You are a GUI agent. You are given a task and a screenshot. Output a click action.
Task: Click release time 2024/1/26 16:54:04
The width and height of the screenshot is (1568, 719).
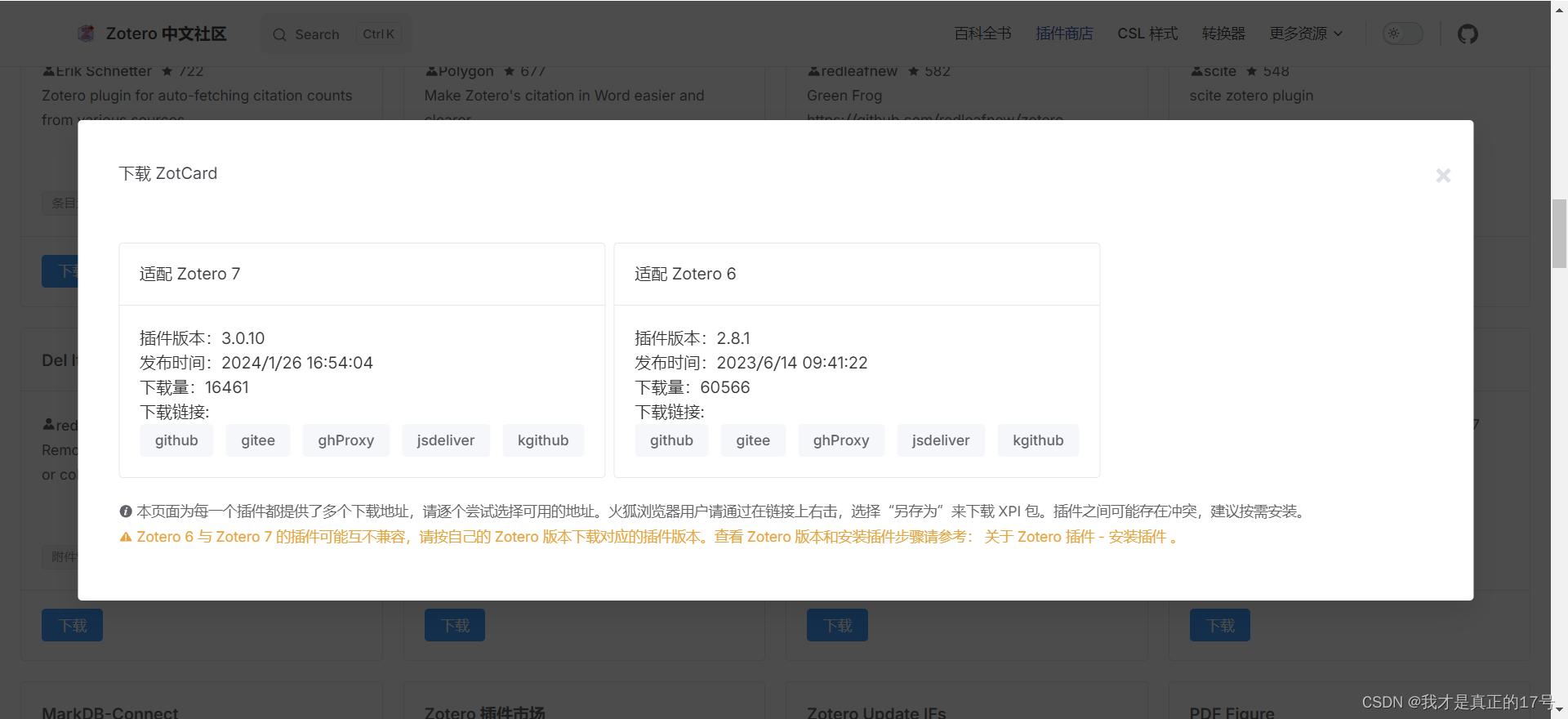[297, 363]
